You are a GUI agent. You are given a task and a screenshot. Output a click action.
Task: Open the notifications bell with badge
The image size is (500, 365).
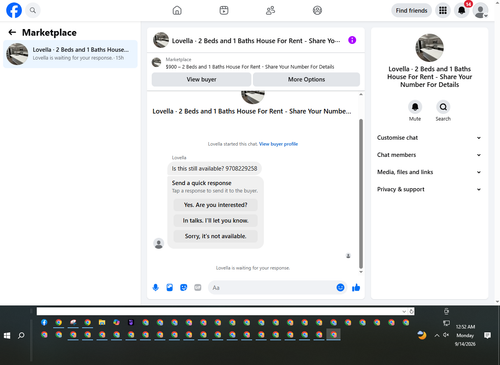pyautogui.click(x=462, y=11)
